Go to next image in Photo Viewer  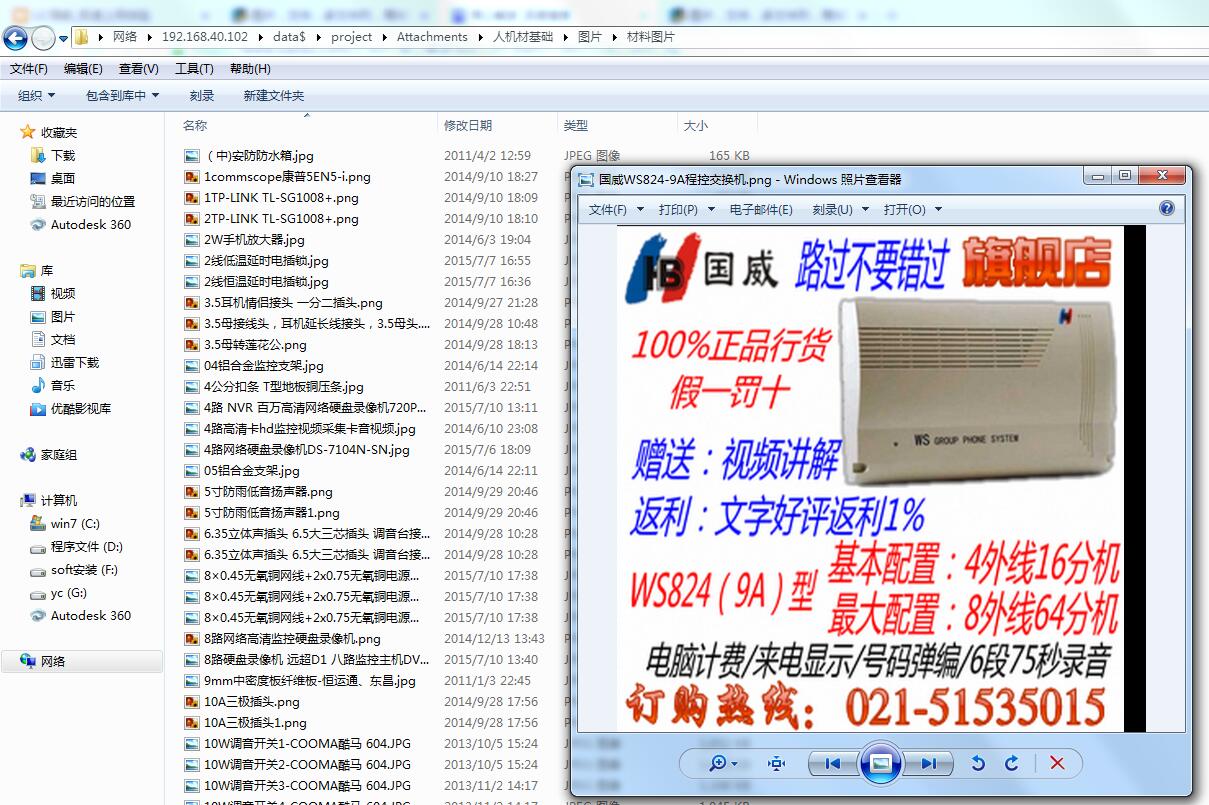pyautogui.click(x=928, y=763)
